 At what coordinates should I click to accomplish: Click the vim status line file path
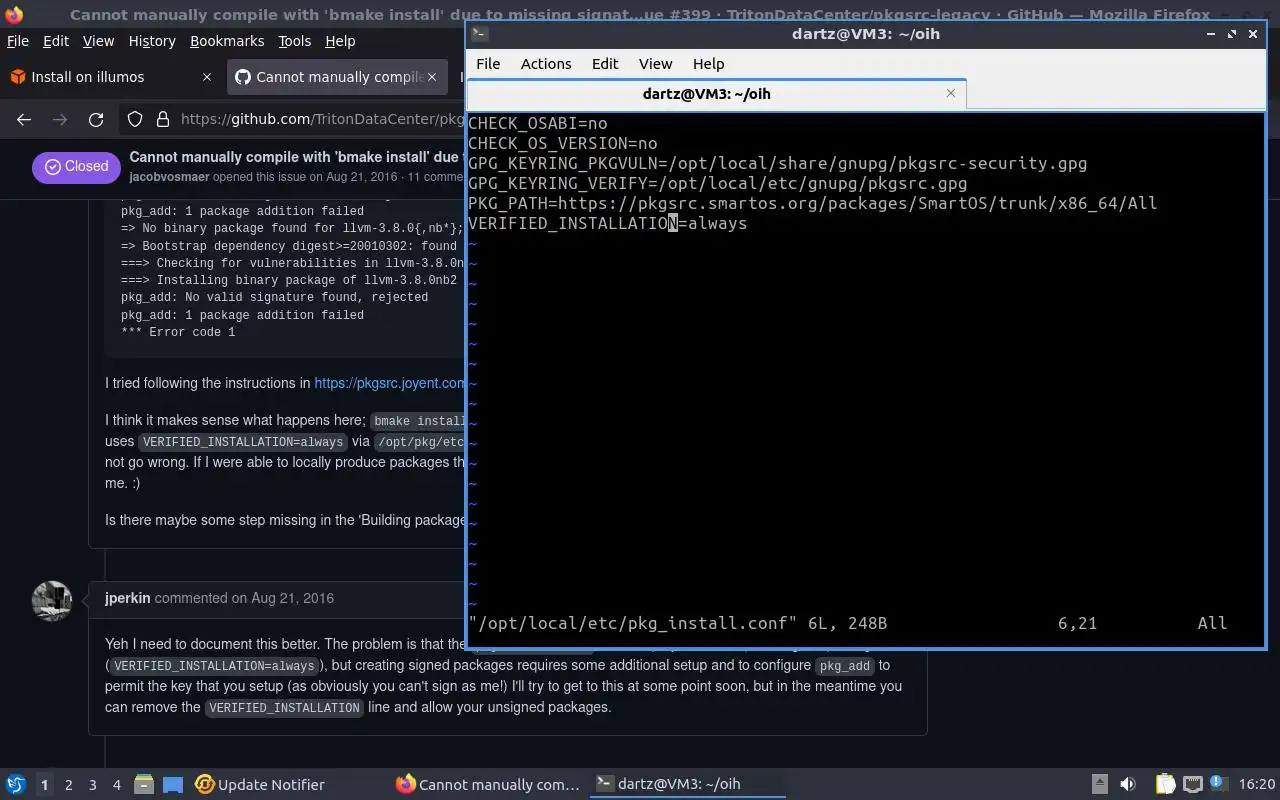click(x=633, y=623)
